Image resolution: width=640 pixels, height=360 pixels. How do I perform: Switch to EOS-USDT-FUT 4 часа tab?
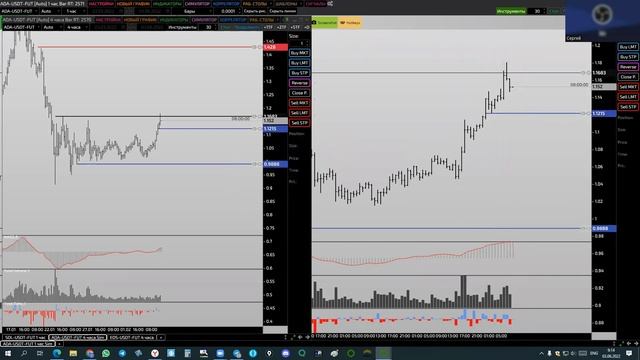pos(132,338)
